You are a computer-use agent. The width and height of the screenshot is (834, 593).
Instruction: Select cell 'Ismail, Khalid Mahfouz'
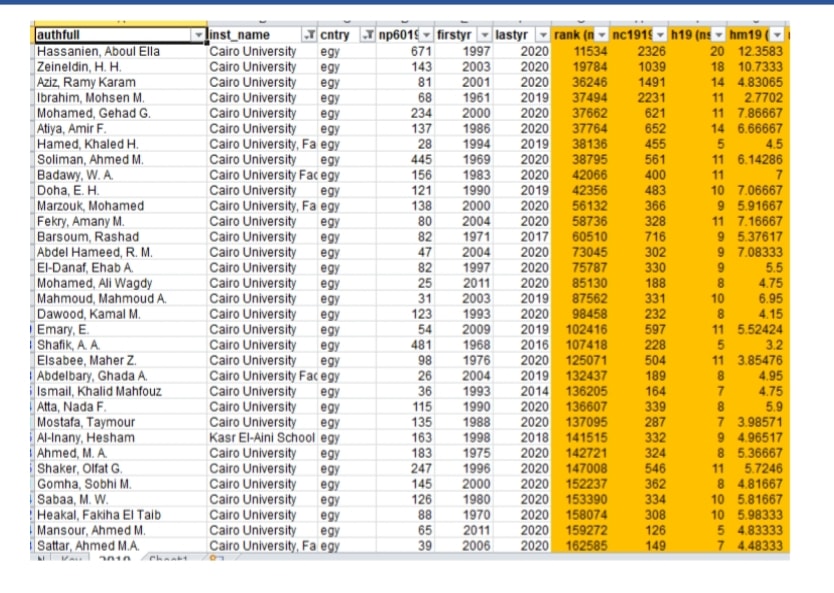pyautogui.click(x=120, y=391)
